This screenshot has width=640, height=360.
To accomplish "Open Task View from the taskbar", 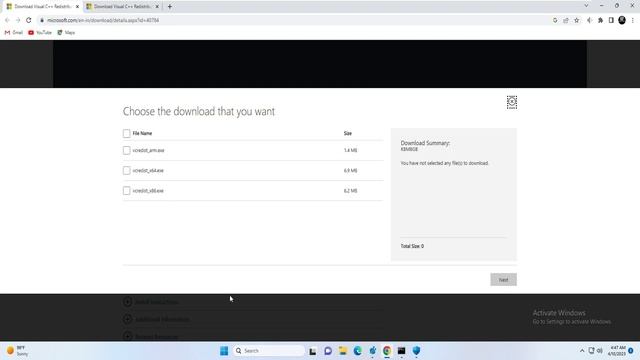I will [313, 351].
